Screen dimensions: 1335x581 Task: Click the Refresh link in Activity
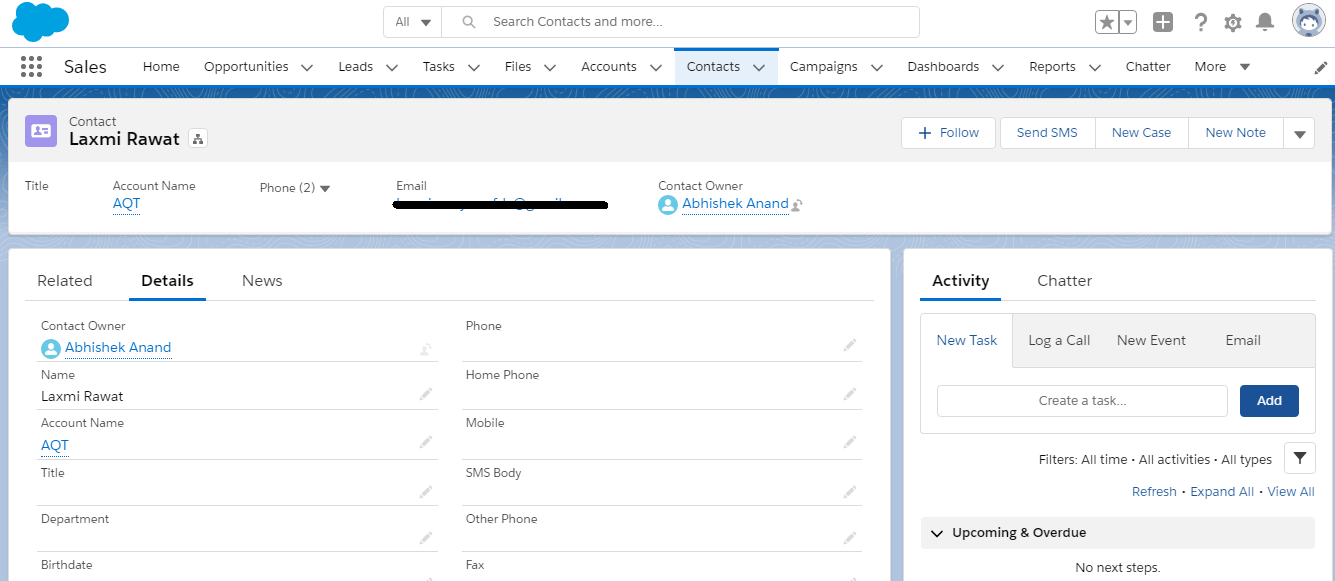(x=1154, y=492)
